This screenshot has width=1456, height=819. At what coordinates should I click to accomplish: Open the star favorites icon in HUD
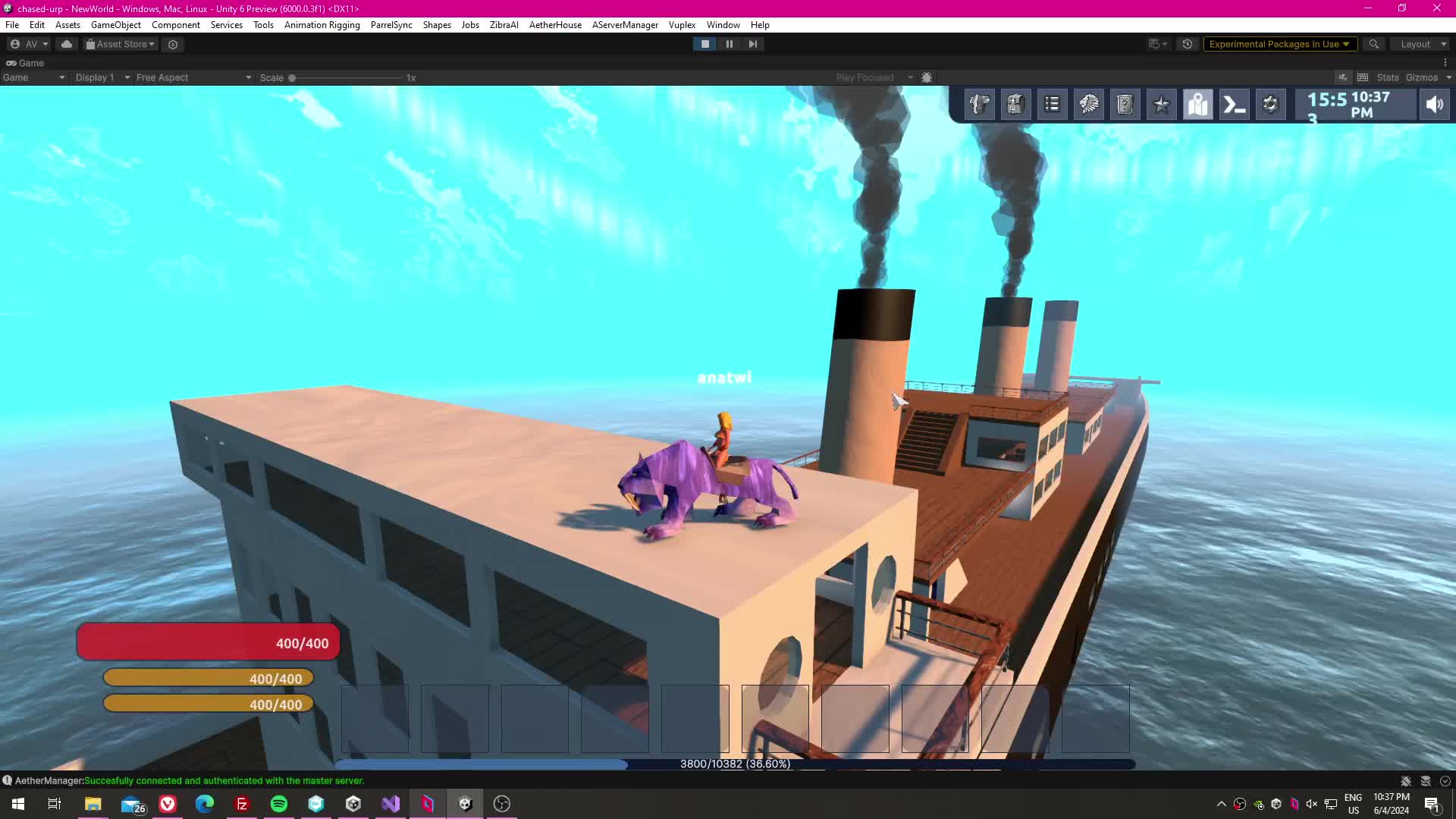pos(1161,105)
